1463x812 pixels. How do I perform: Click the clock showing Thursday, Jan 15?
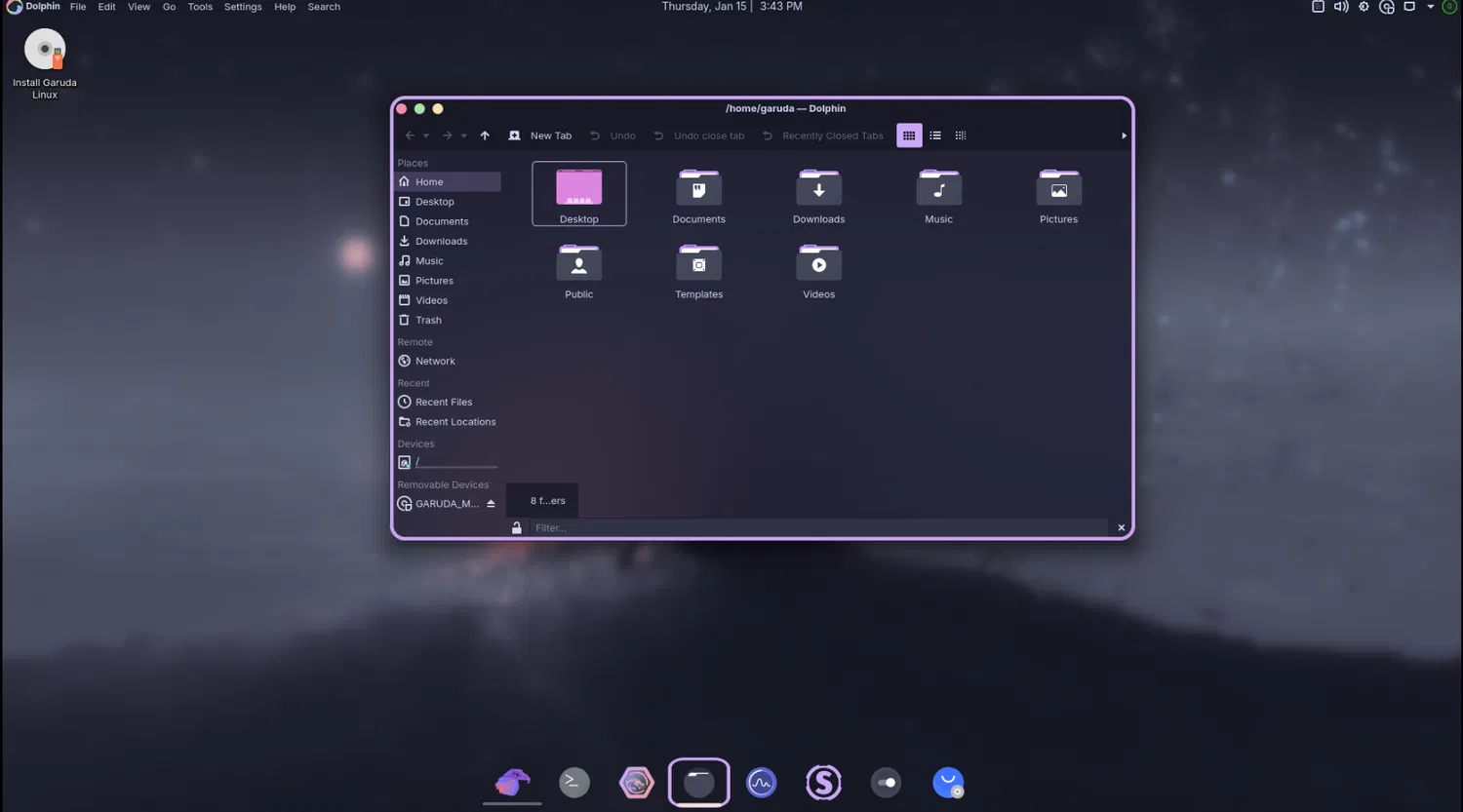pos(732,7)
